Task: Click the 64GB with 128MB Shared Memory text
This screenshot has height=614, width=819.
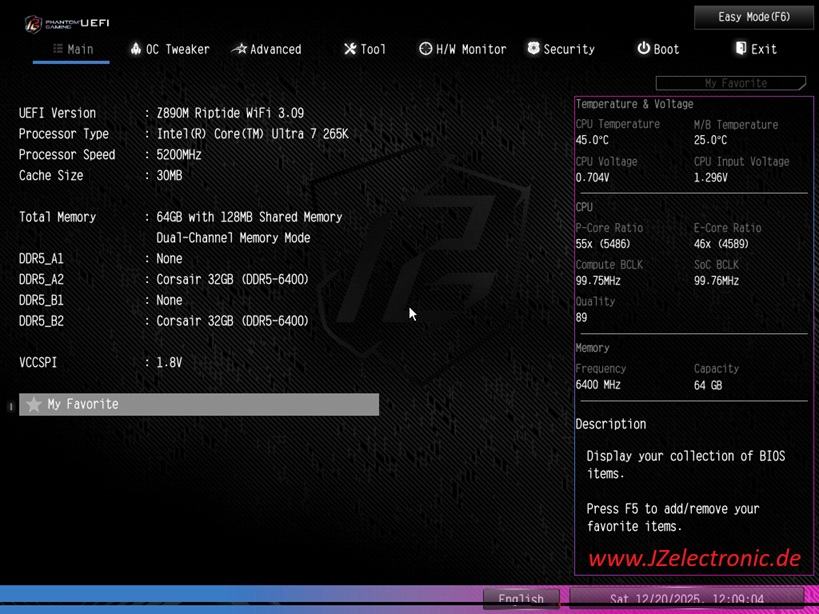Action: tap(249, 217)
